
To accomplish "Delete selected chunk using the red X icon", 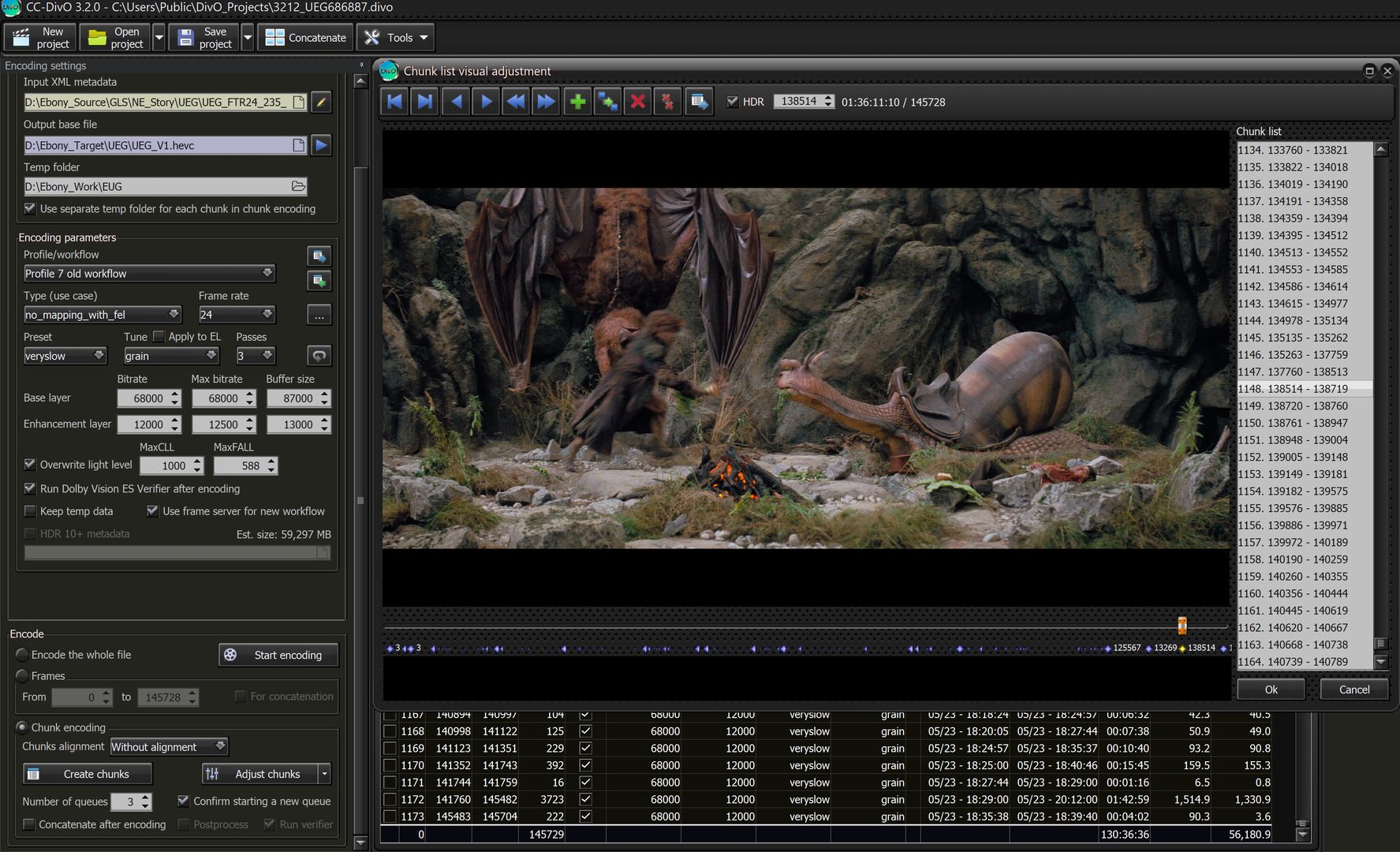I will click(638, 101).
